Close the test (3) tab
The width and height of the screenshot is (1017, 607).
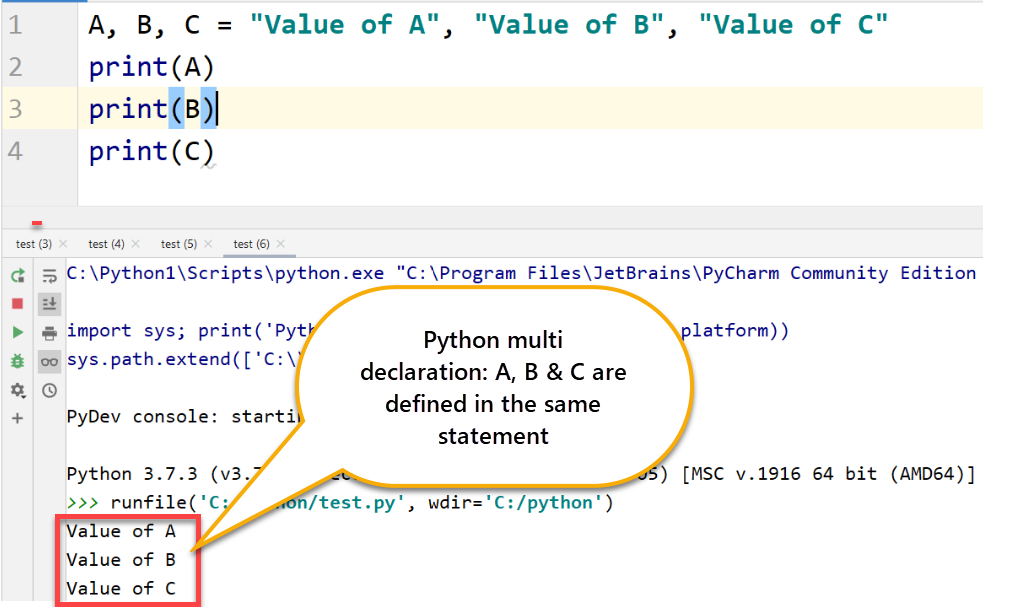point(64,244)
